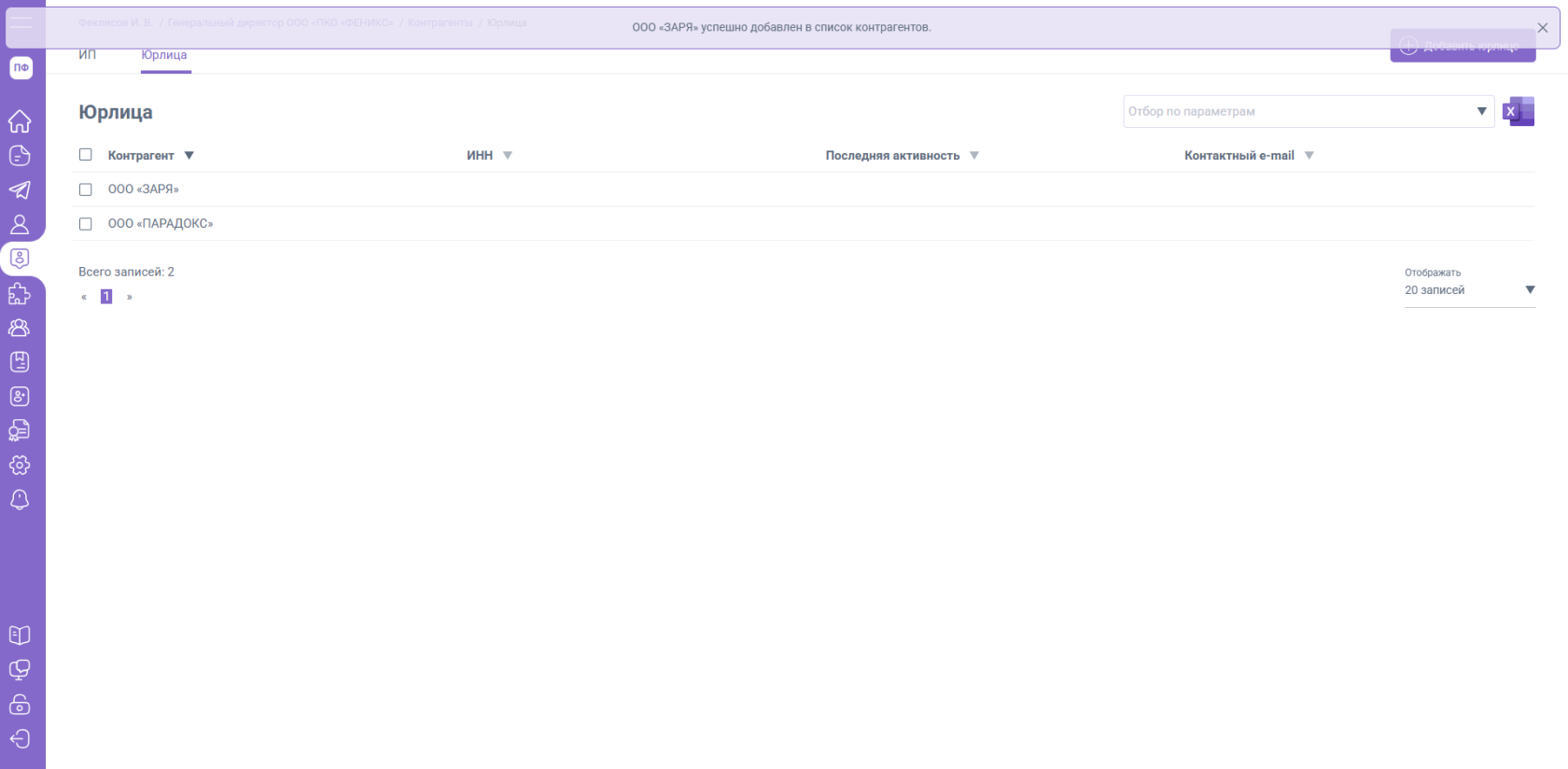Expand the Отбор по параметрам dropdown
Screen dimensions: 1568x769
(x=1481, y=111)
